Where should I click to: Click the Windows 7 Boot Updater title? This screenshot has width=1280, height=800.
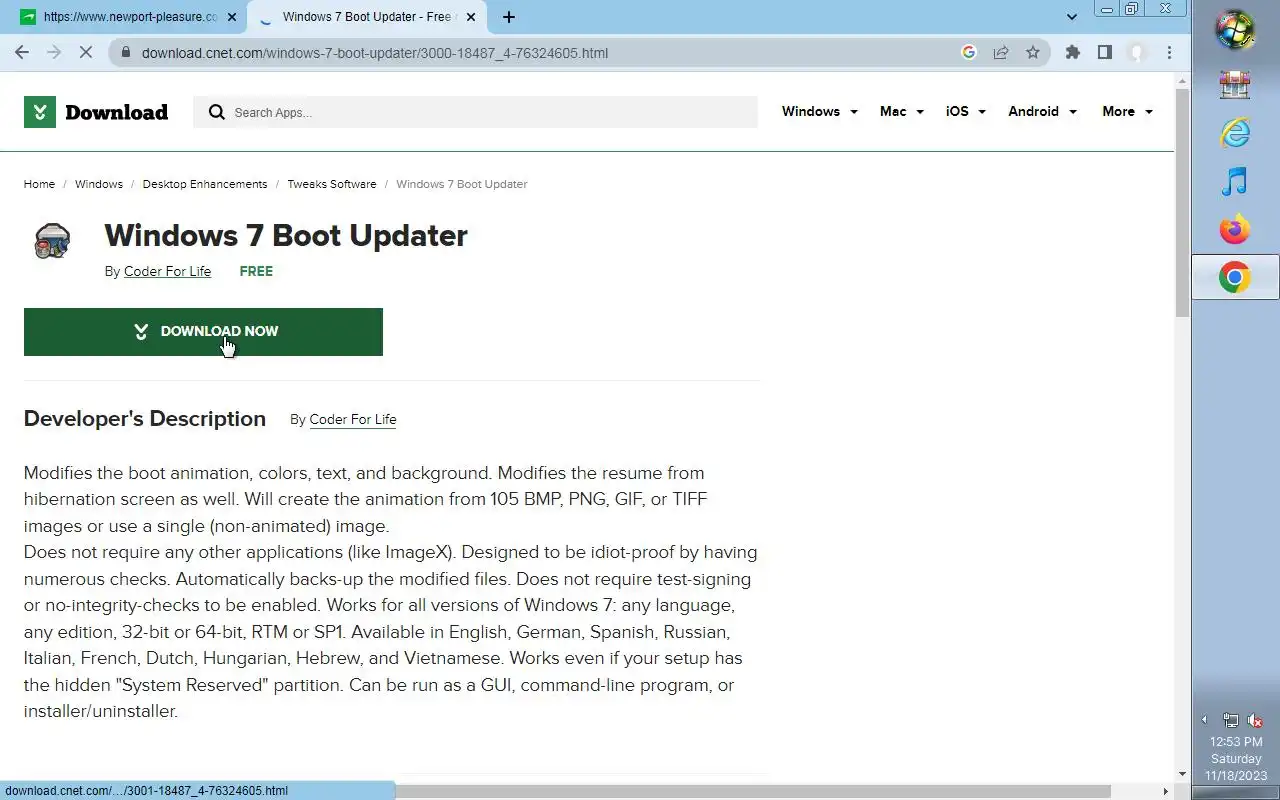[x=286, y=236]
